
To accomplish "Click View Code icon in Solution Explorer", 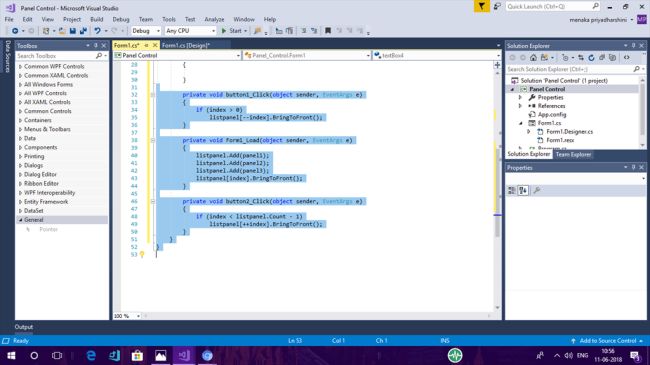I will point(627,58).
